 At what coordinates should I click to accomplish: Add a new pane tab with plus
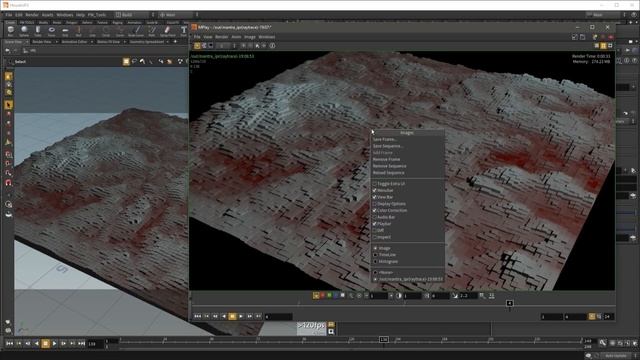[175, 42]
